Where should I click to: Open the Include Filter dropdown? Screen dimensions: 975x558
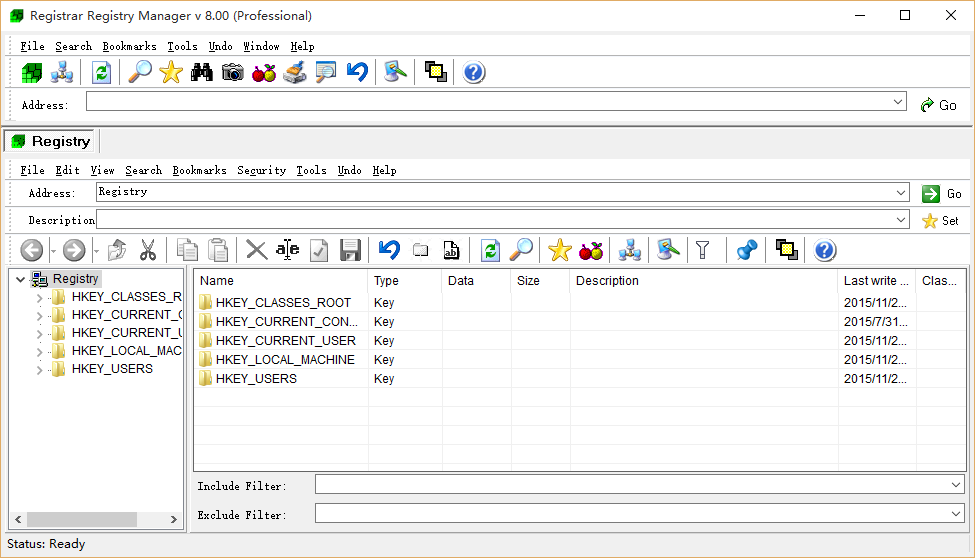956,484
